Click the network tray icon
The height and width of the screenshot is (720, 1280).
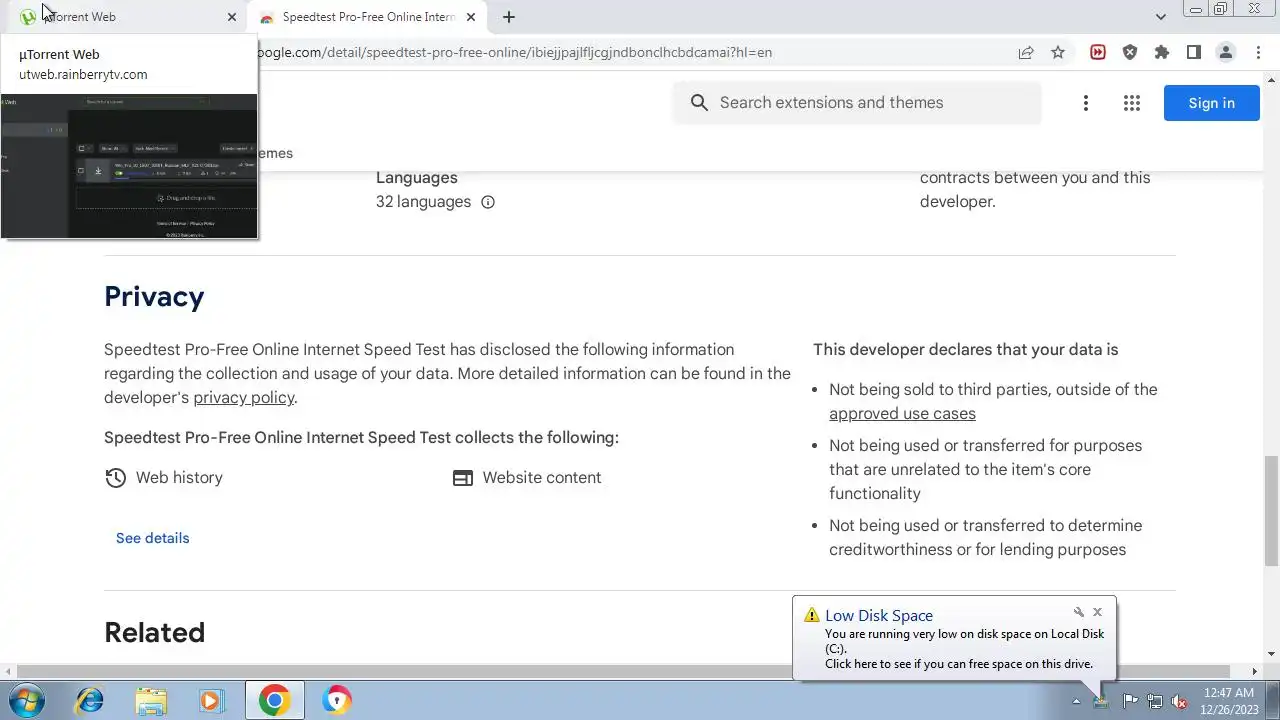(x=1154, y=701)
